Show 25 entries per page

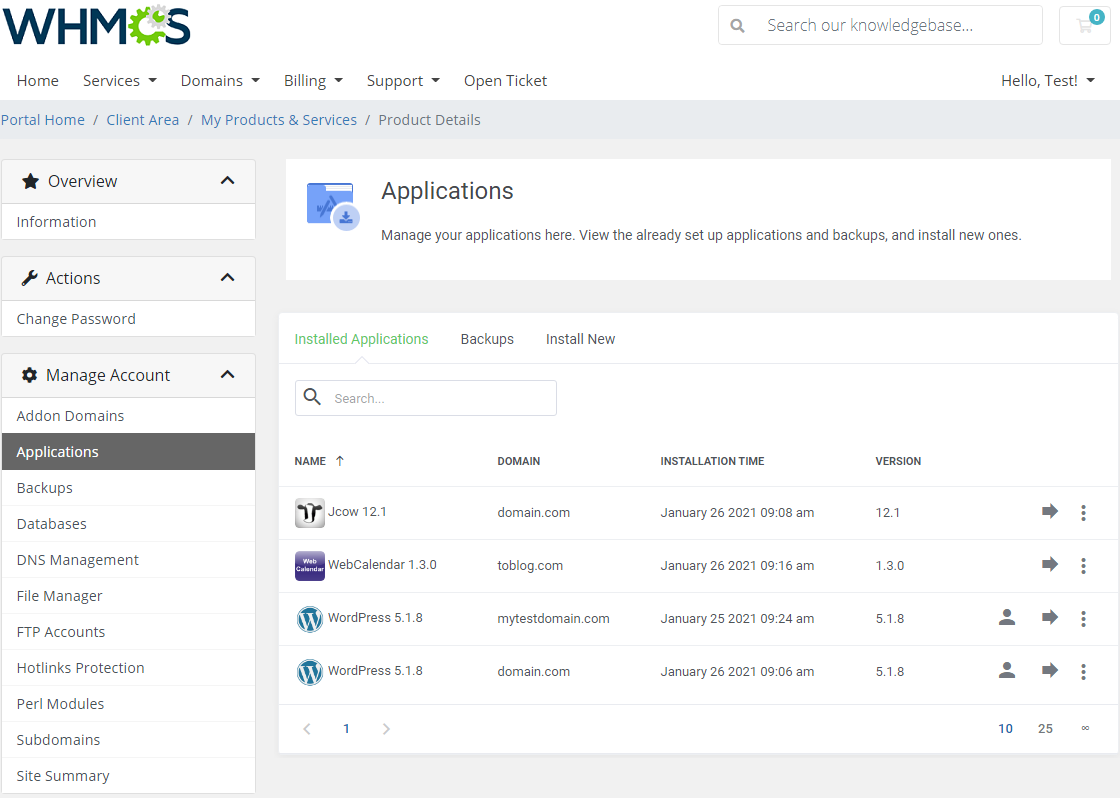(1045, 729)
